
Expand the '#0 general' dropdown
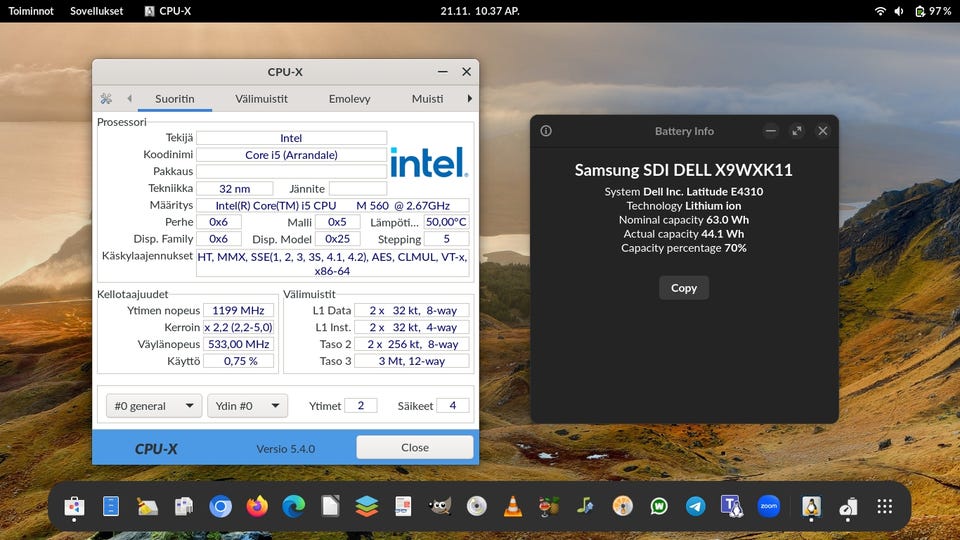coord(154,406)
